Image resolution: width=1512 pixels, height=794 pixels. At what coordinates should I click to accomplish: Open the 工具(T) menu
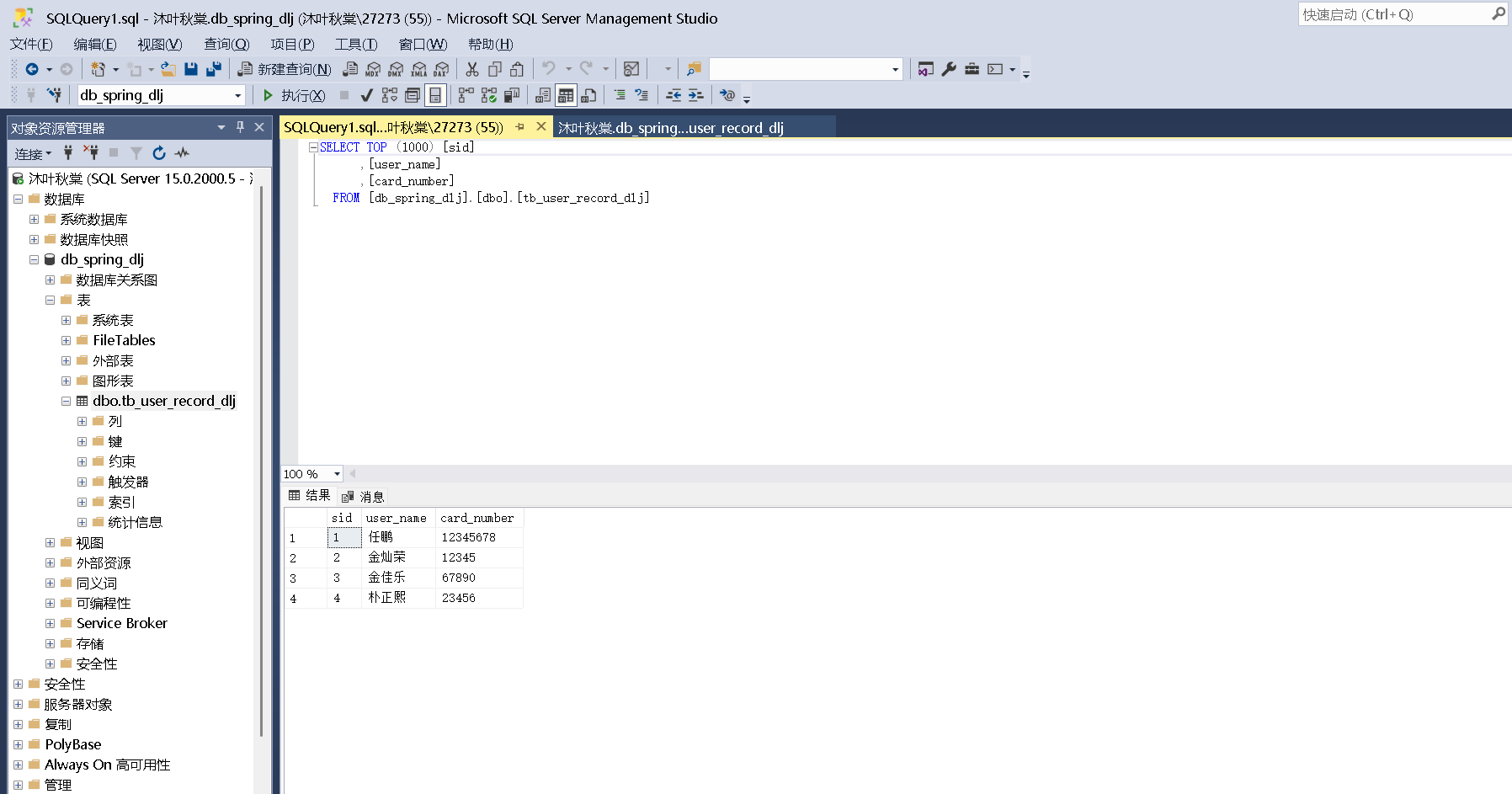click(x=356, y=44)
